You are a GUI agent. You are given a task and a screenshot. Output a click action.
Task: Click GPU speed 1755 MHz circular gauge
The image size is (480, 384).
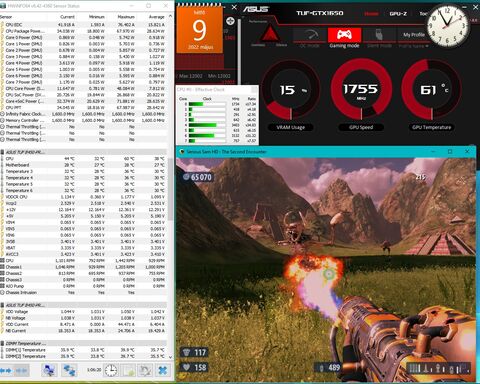tap(361, 89)
